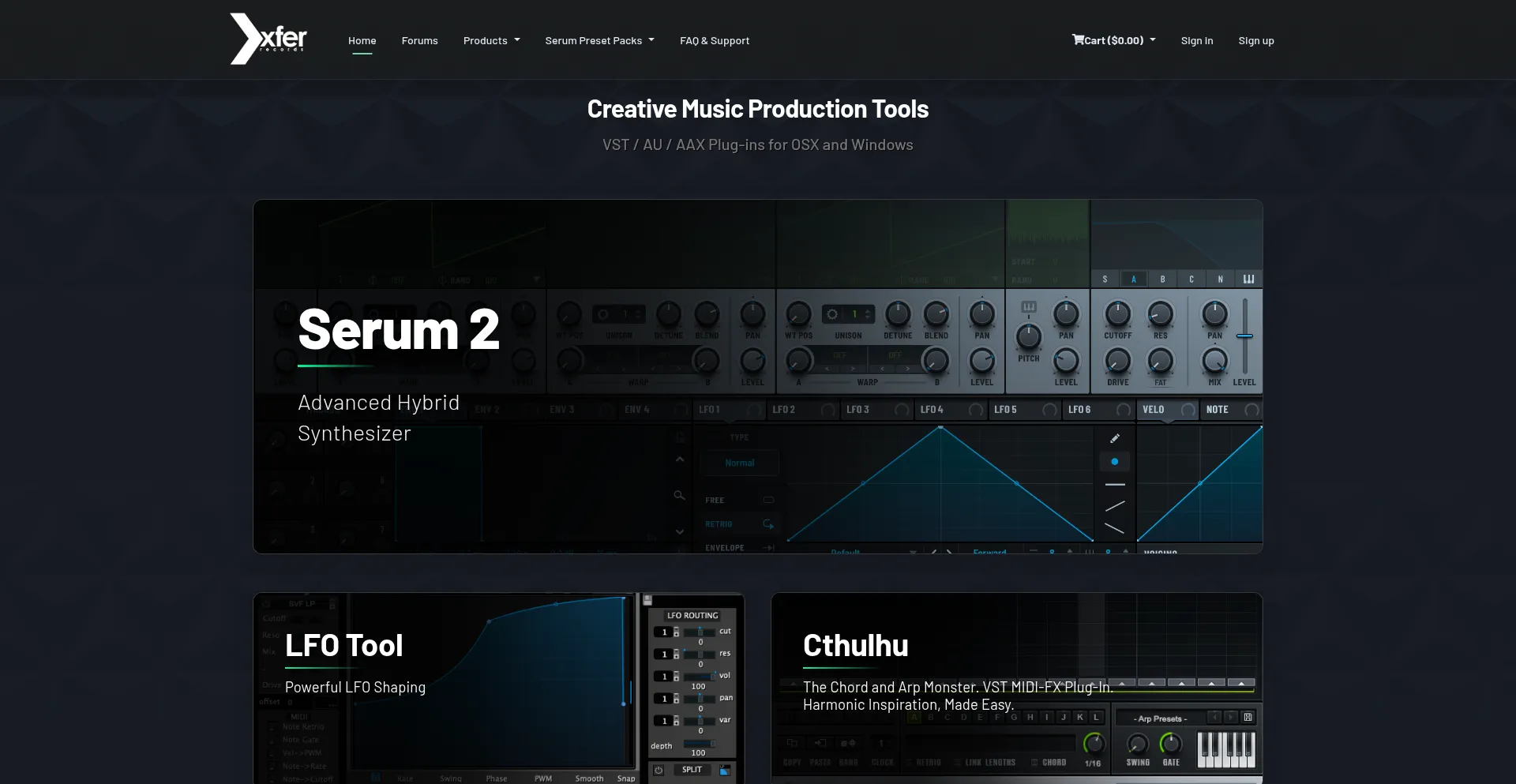The height and width of the screenshot is (784, 1516).
Task: Click the LFO Tool power icon beside SPLIT
Action: pyautogui.click(x=659, y=770)
